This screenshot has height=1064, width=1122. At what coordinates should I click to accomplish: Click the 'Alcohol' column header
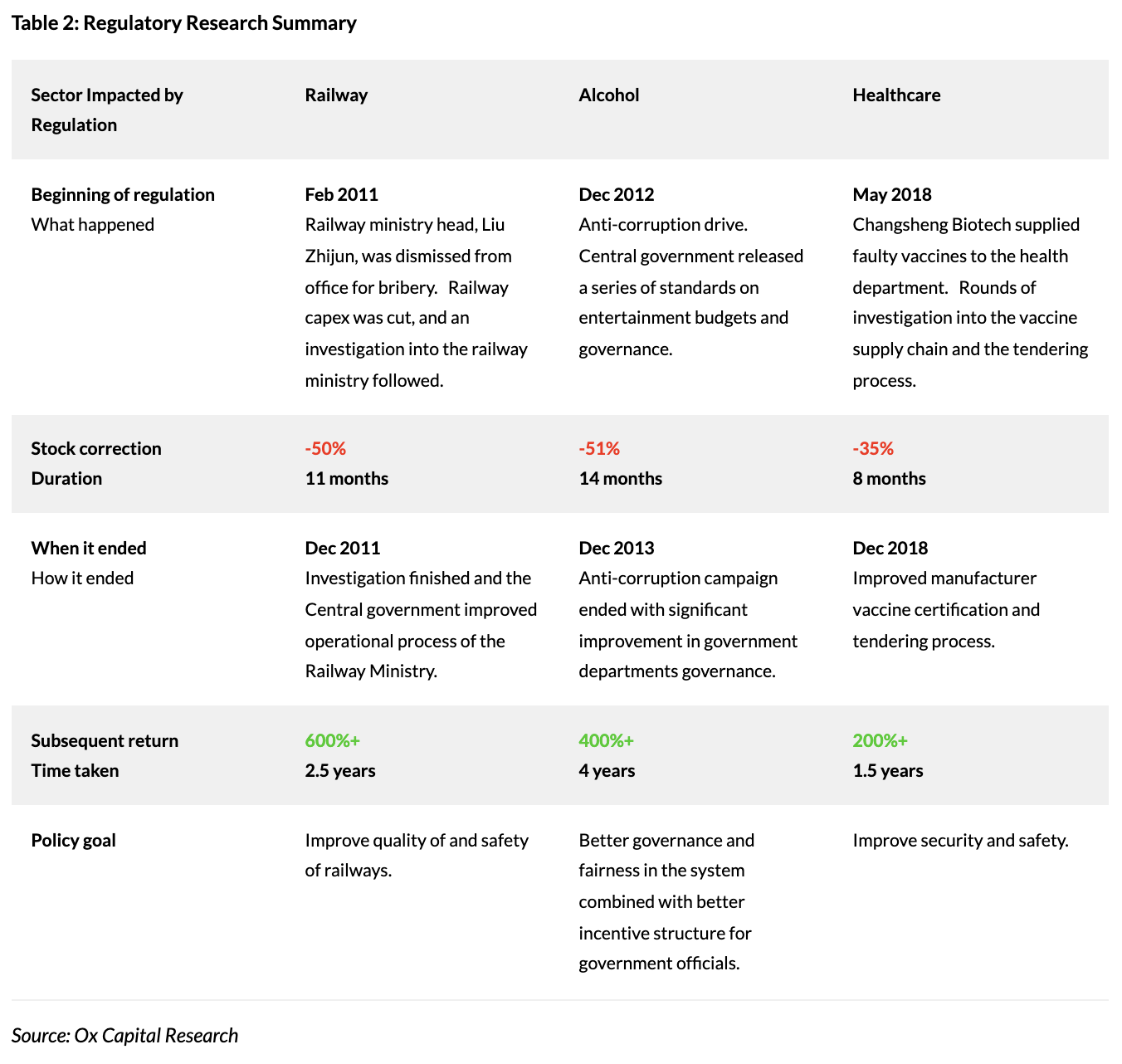pos(609,95)
